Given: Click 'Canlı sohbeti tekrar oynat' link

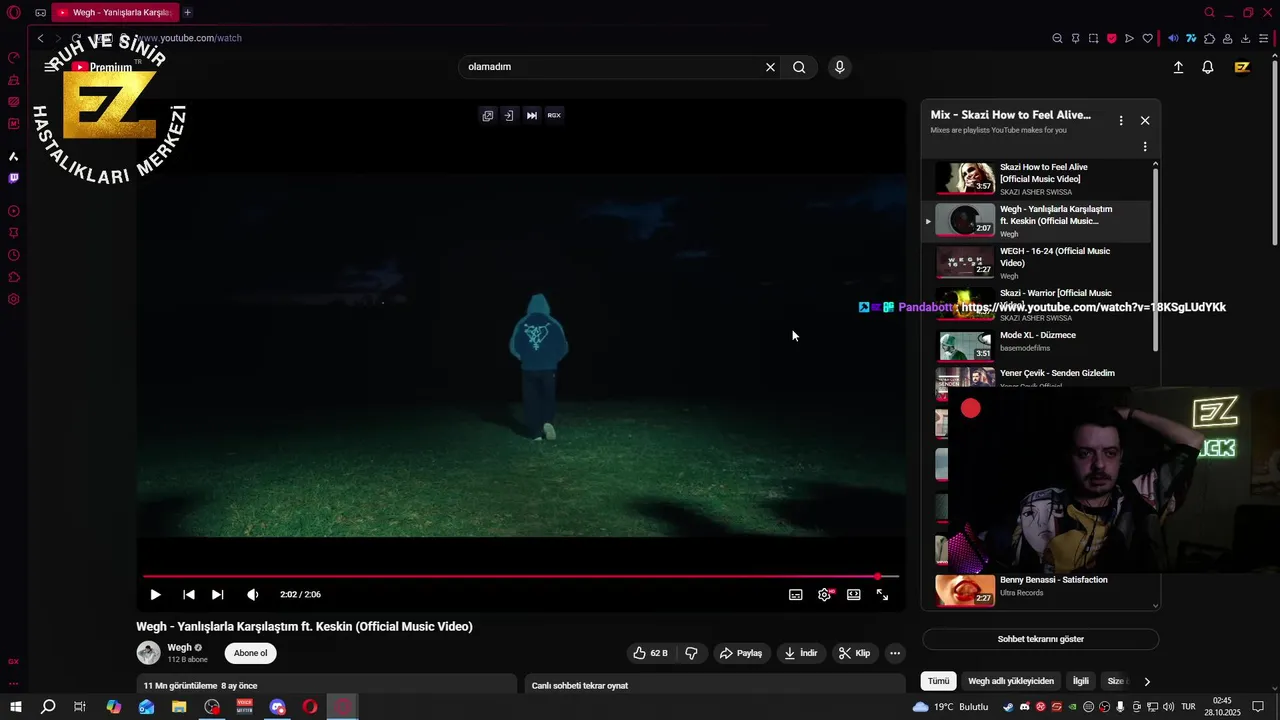Looking at the screenshot, I should pyautogui.click(x=580, y=686).
